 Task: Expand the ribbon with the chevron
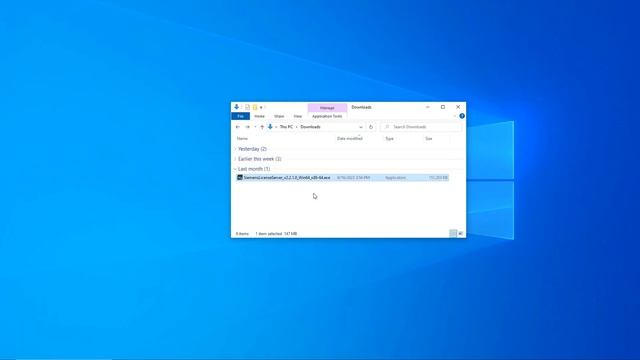pyautogui.click(x=454, y=116)
